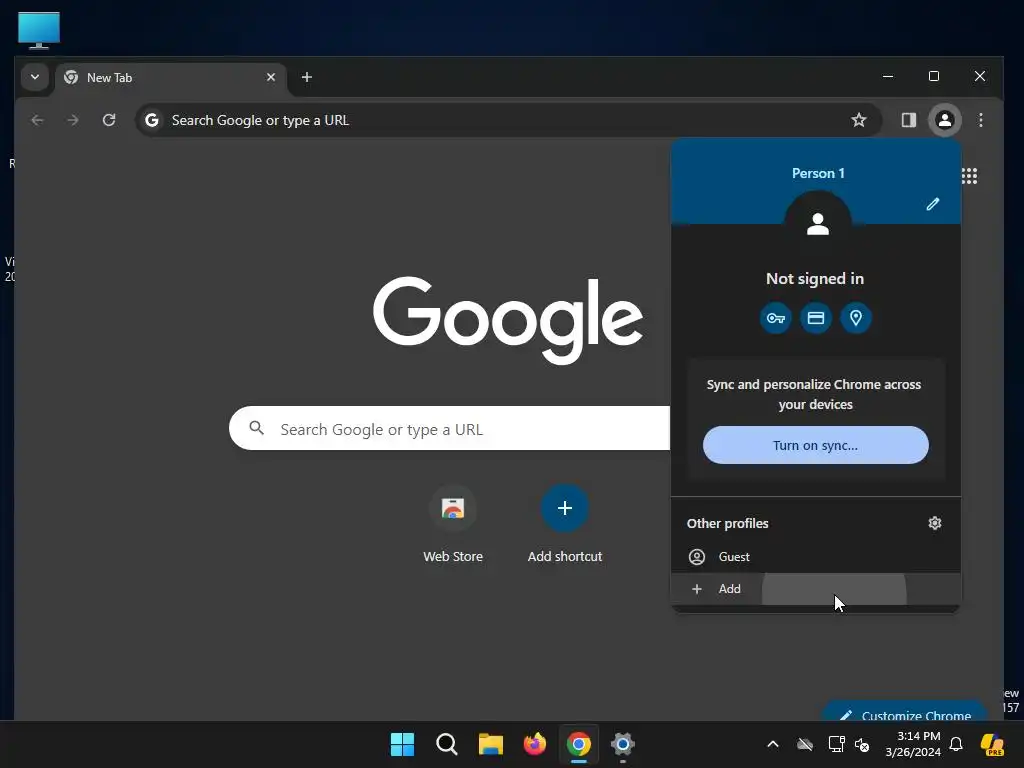Click the Customize Chrome button
This screenshot has height=768, width=1024.
[905, 712]
